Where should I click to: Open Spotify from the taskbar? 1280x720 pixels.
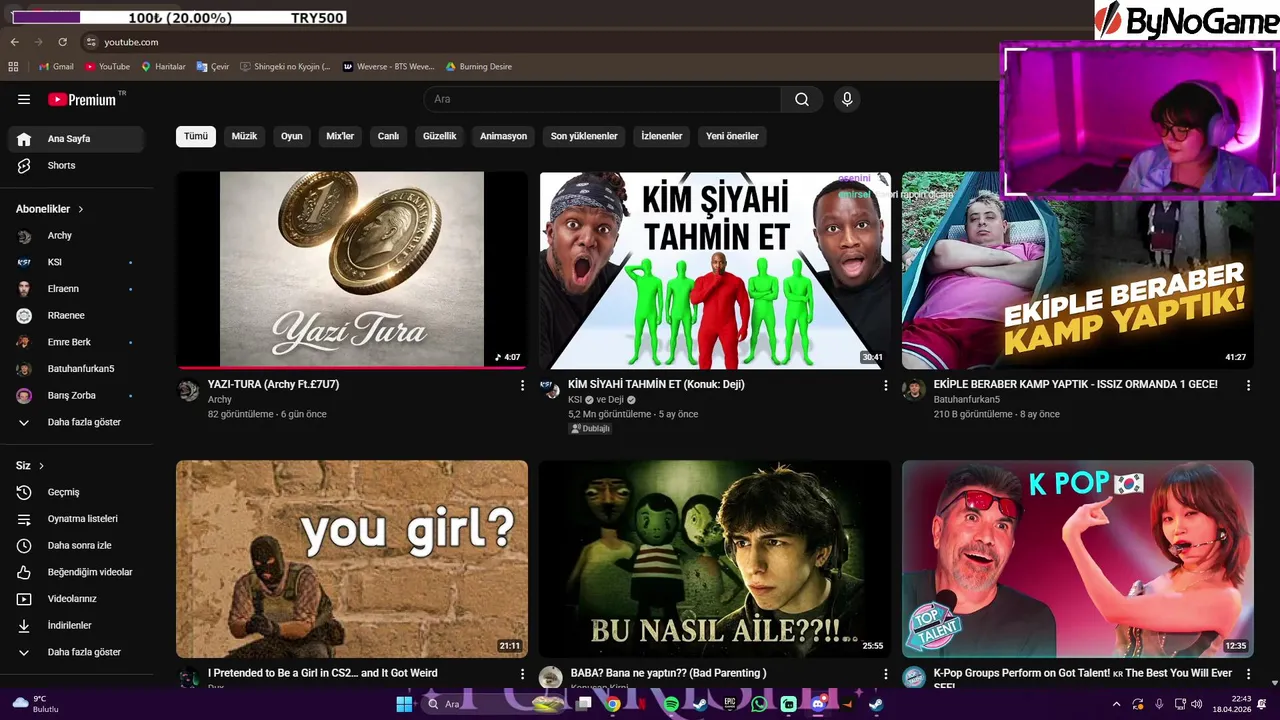pyautogui.click(x=672, y=704)
